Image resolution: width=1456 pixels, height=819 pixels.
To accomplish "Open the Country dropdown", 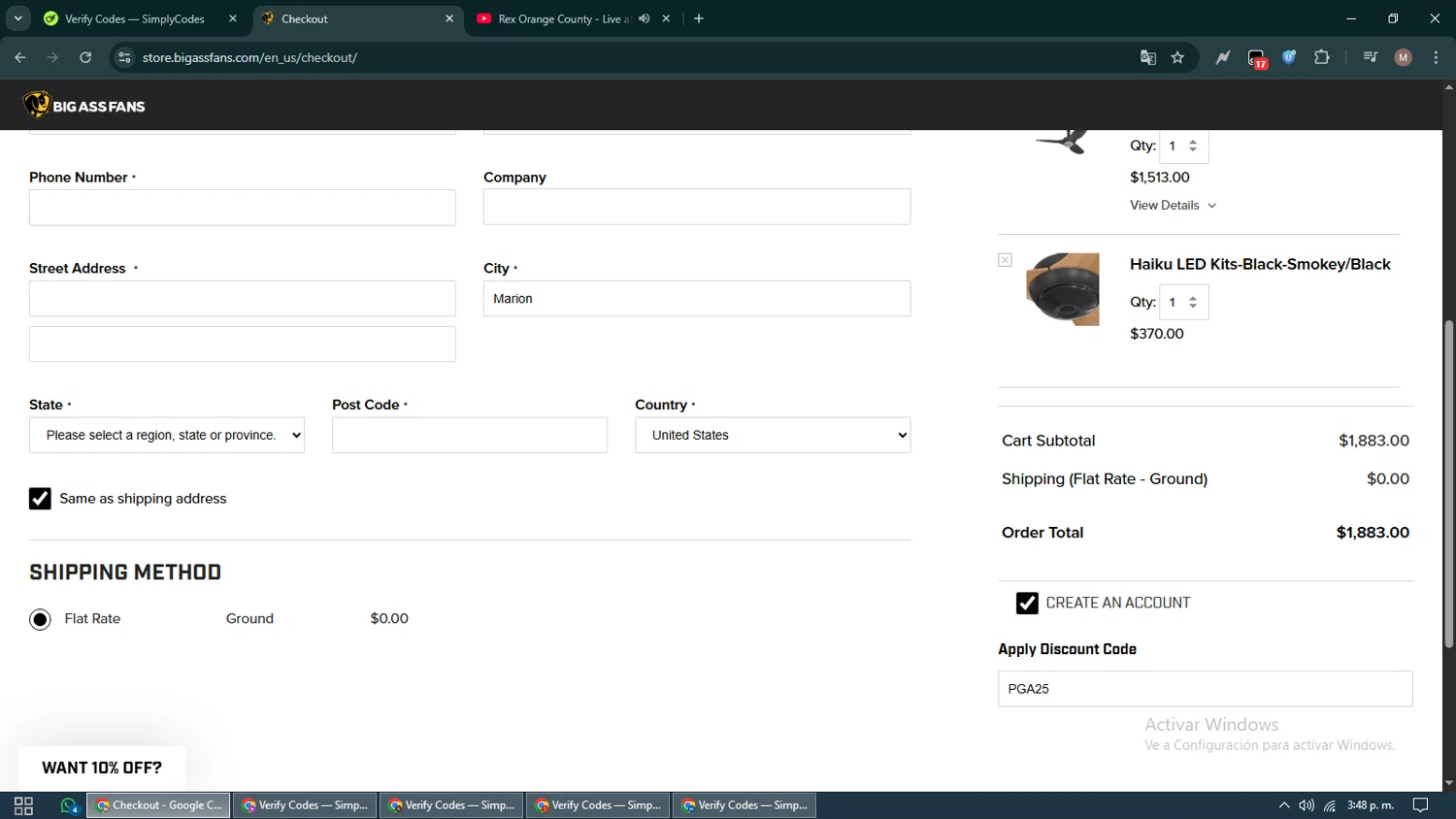I will point(773,435).
